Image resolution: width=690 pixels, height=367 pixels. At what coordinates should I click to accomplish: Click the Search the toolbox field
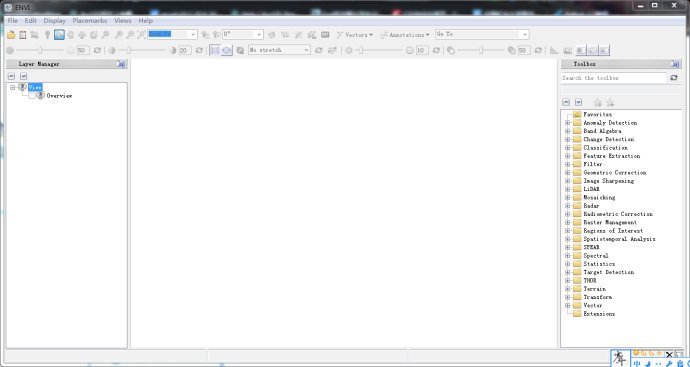click(613, 78)
